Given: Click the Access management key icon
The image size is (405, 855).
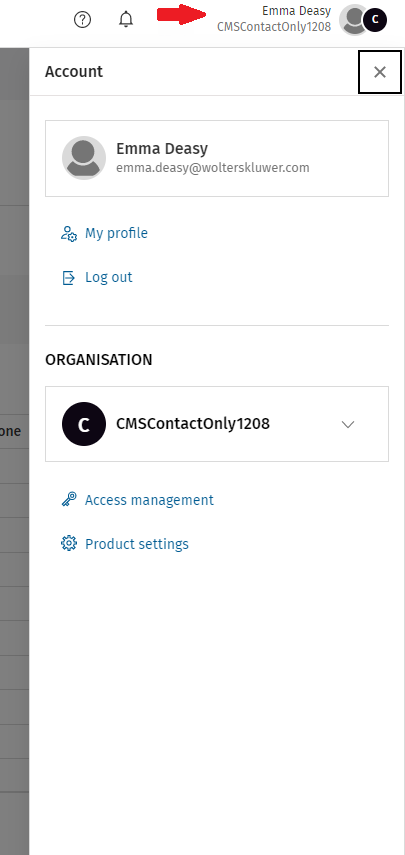Looking at the screenshot, I should pyautogui.click(x=69, y=499).
